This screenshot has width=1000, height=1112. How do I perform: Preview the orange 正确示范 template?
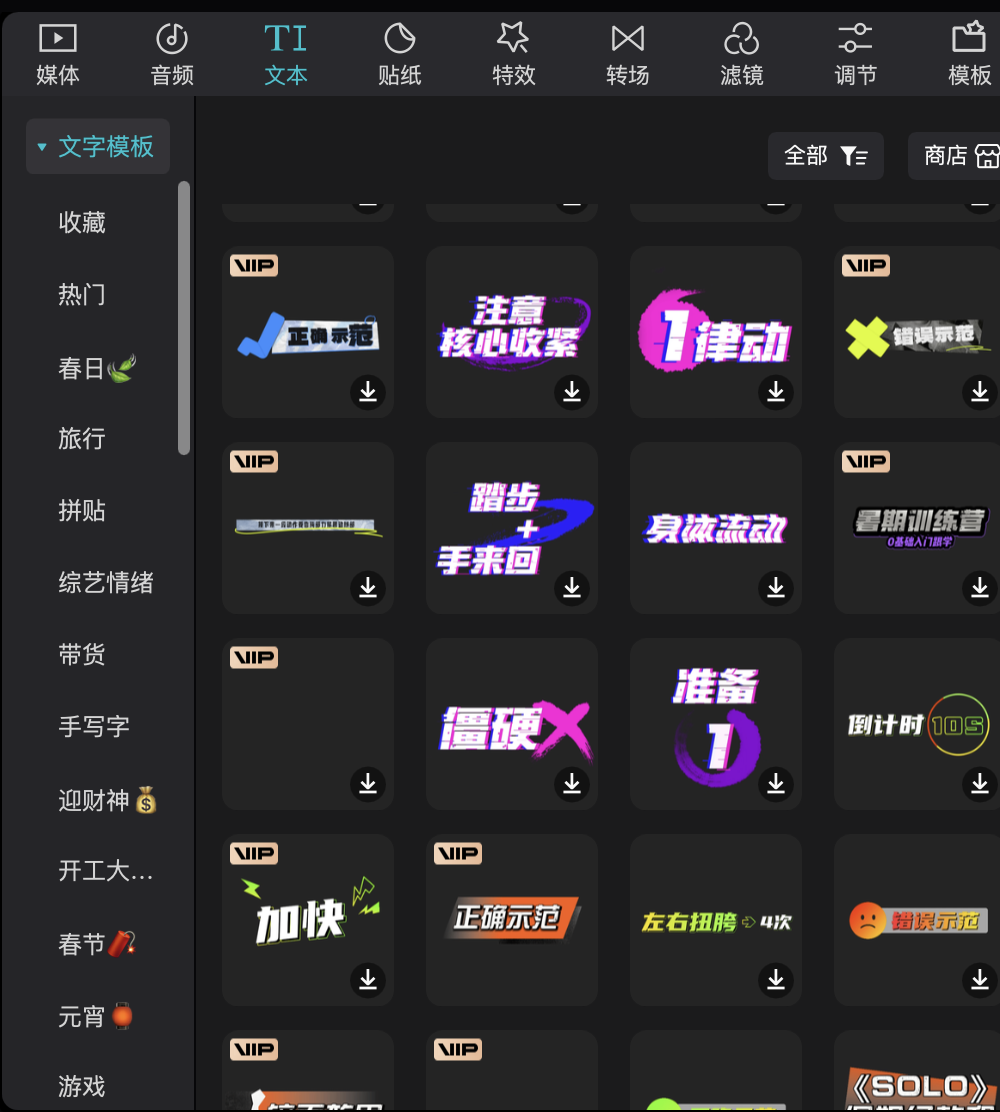511,919
